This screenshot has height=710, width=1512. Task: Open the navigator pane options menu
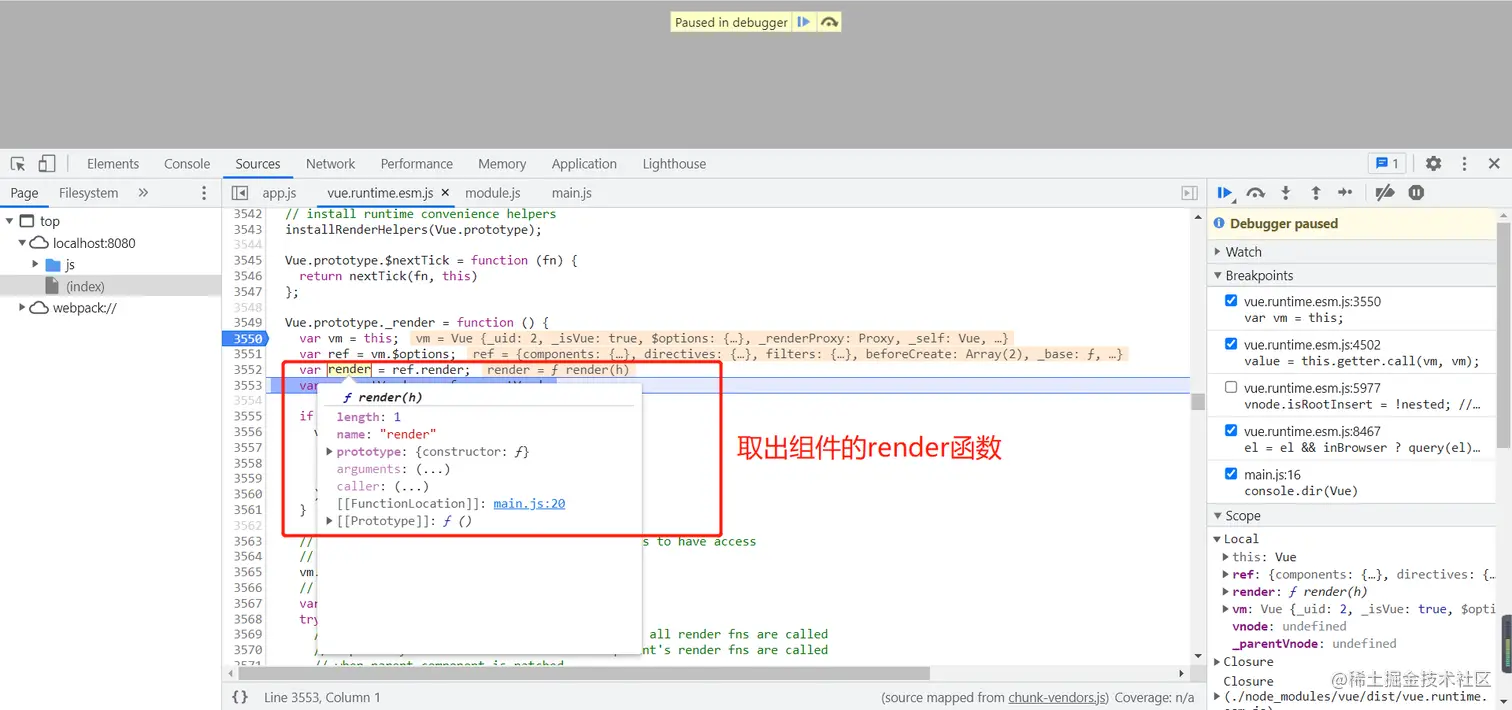coord(204,193)
